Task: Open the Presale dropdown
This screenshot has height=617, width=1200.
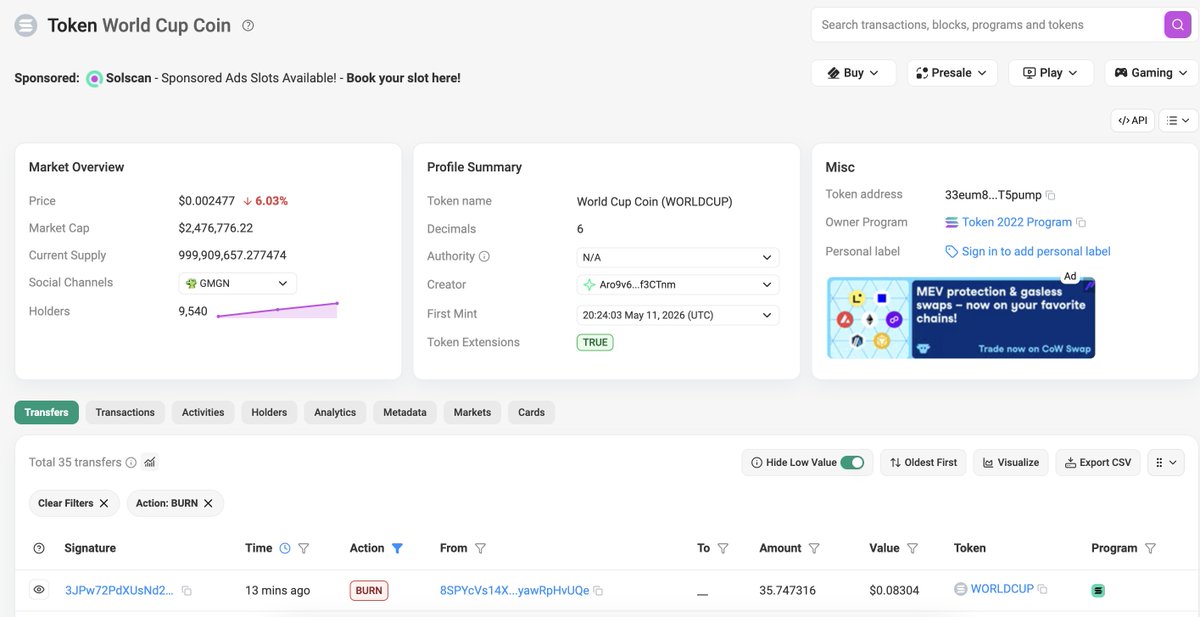Action: (x=952, y=73)
